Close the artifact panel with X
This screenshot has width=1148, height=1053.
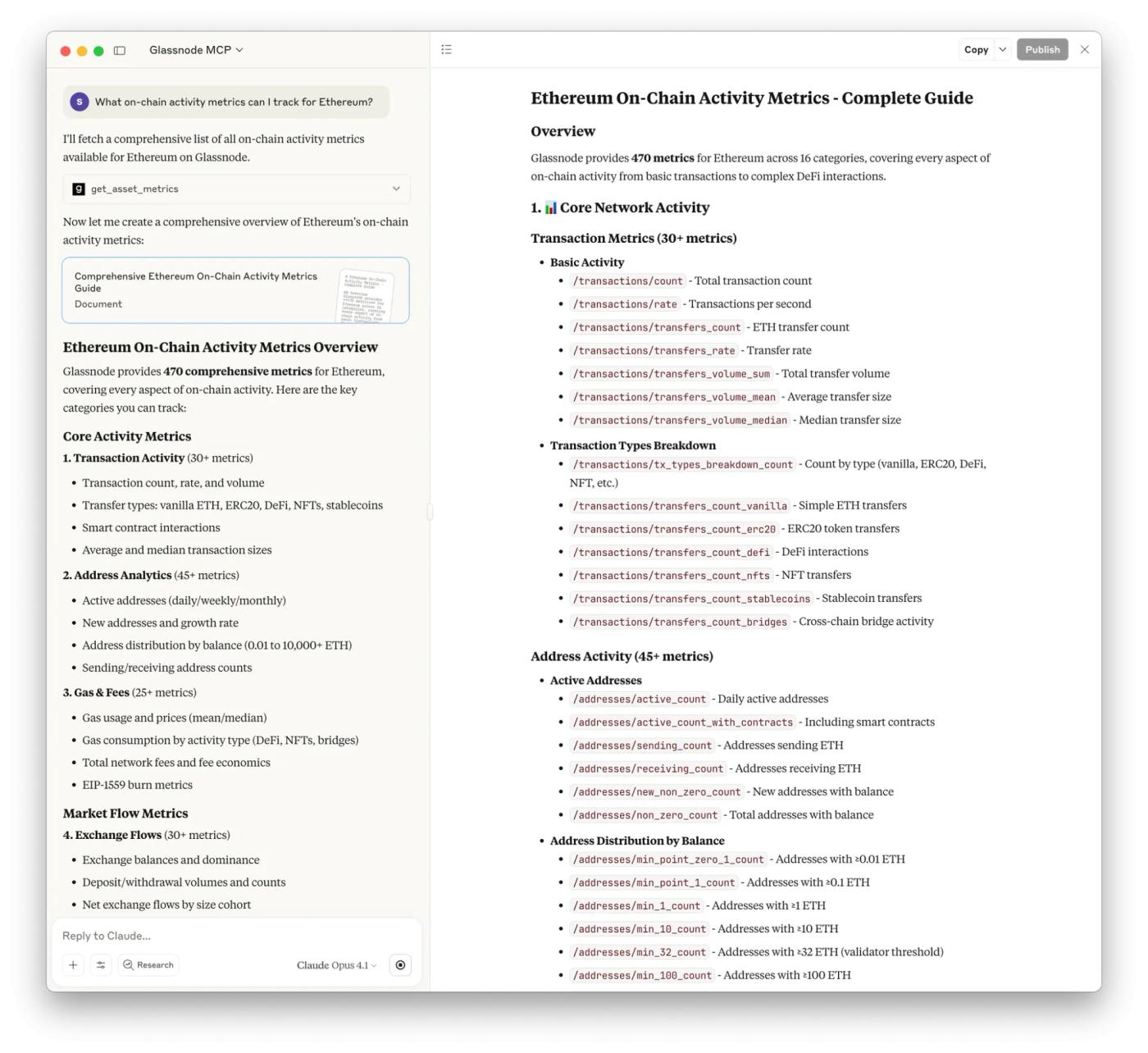[1085, 50]
